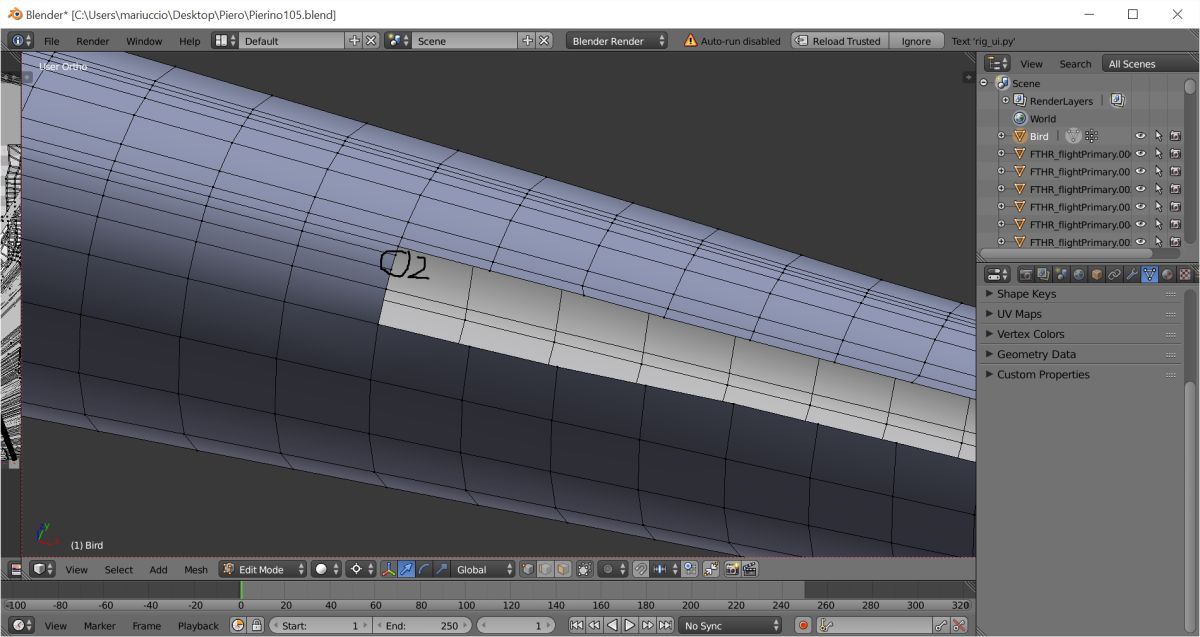This screenshot has height=637, width=1200.
Task: Toggle limit selection to visible
Action: click(x=585, y=569)
